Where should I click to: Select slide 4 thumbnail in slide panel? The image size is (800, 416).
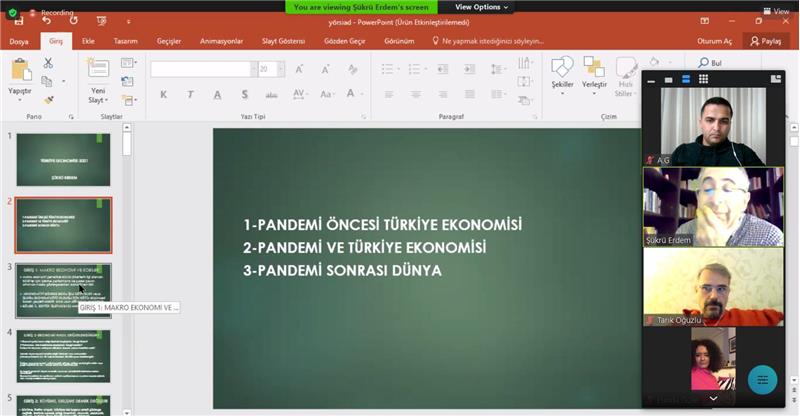(x=63, y=354)
